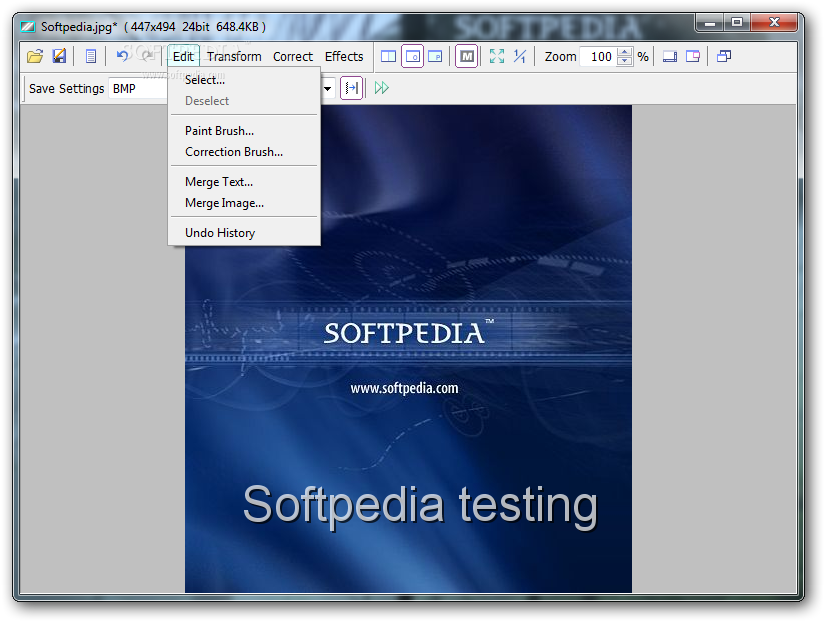Click the Zoom value field showing 100
825x622 pixels.
coord(599,56)
